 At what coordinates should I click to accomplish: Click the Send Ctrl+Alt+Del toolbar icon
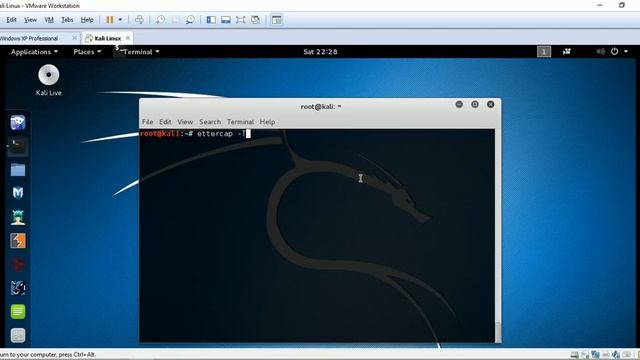click(x=139, y=20)
